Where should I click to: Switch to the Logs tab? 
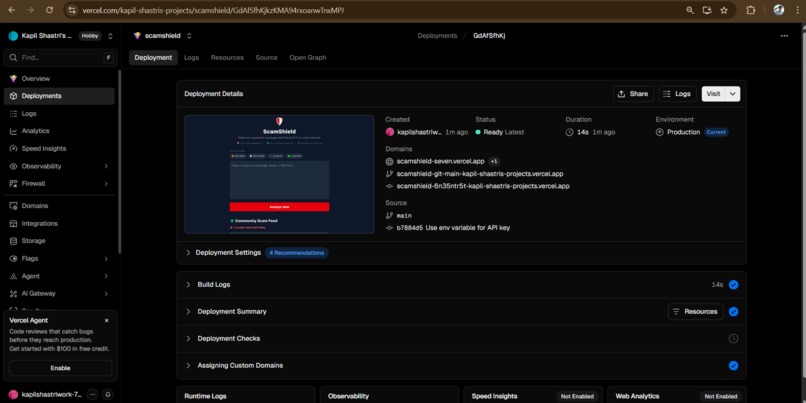click(x=191, y=58)
